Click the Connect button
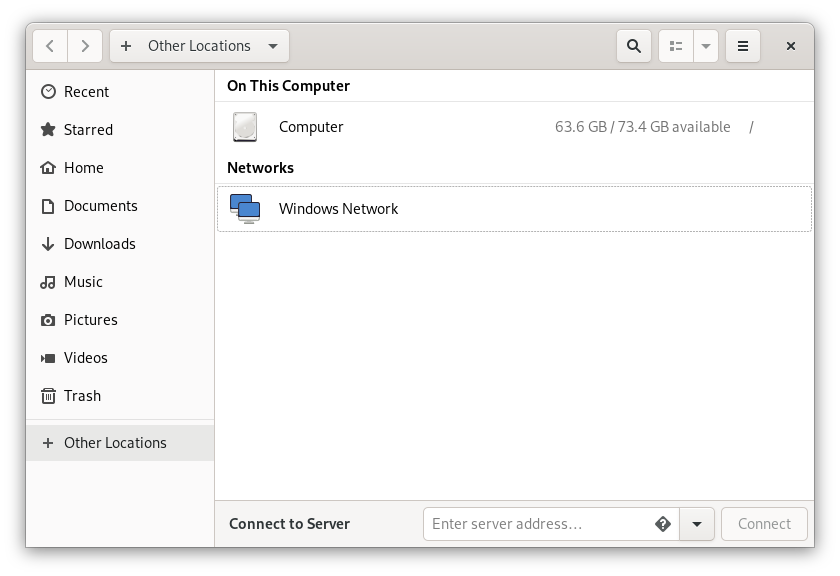Image resolution: width=840 pixels, height=576 pixels. 764,523
